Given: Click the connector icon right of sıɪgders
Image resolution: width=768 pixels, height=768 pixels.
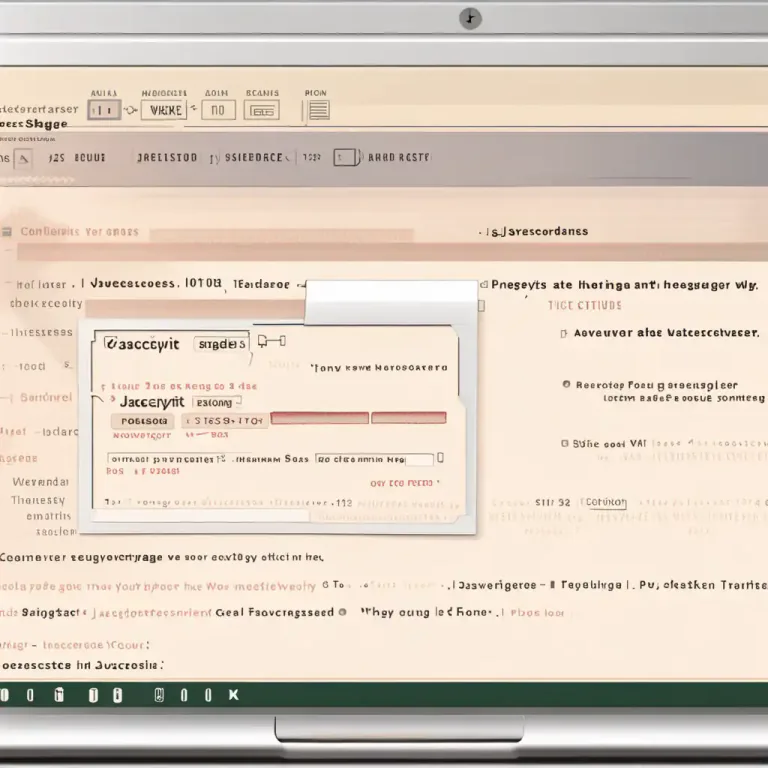Looking at the screenshot, I should [x=272, y=341].
